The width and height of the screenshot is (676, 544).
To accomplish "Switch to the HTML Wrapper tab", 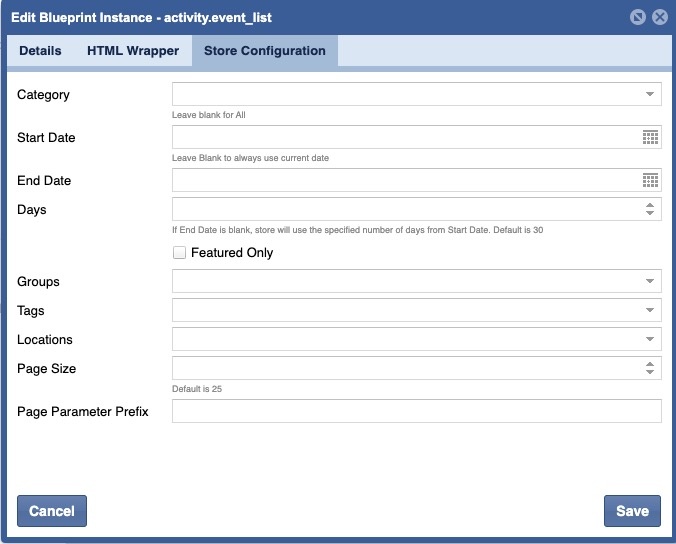I will coord(133,51).
